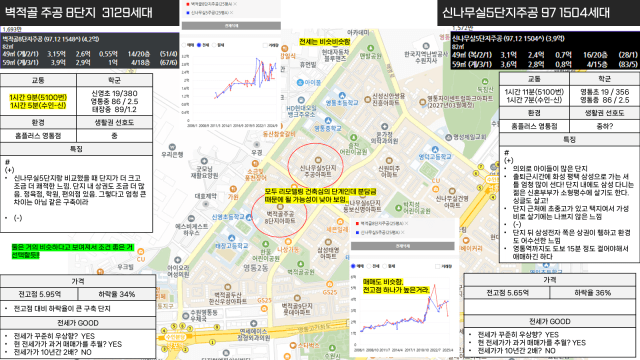Click the 에스비제스트하우스 marker icon
Viewport: 640px width, 360px height.
(x=191, y=218)
